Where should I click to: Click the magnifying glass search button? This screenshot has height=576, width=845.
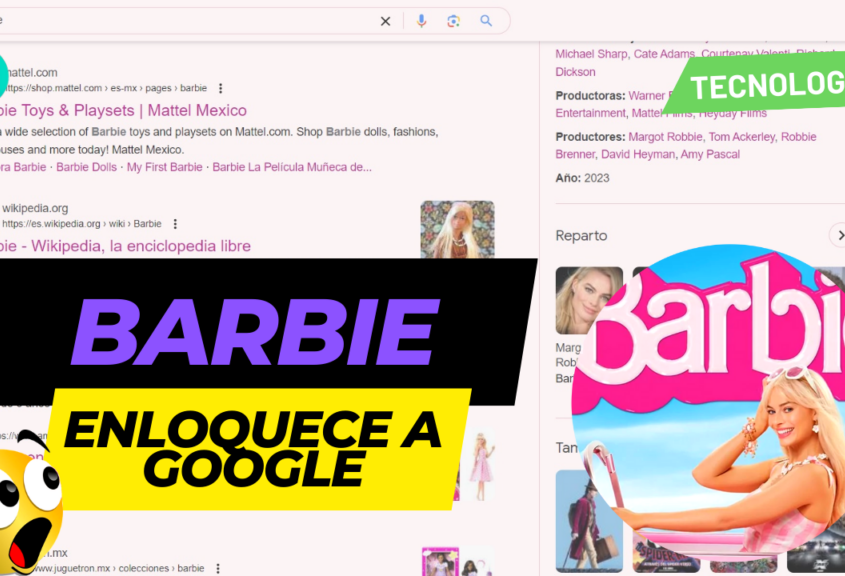(x=486, y=21)
